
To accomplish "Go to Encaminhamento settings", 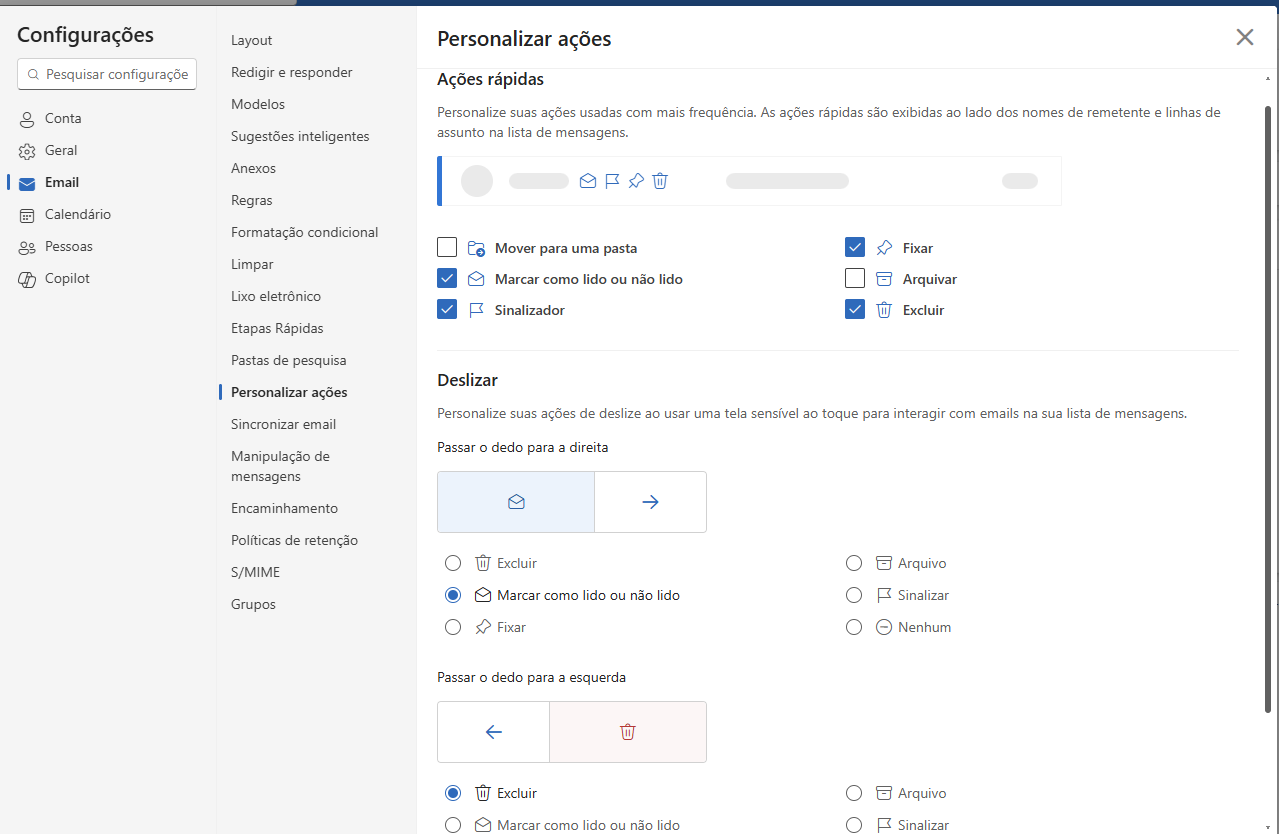I will (x=285, y=508).
